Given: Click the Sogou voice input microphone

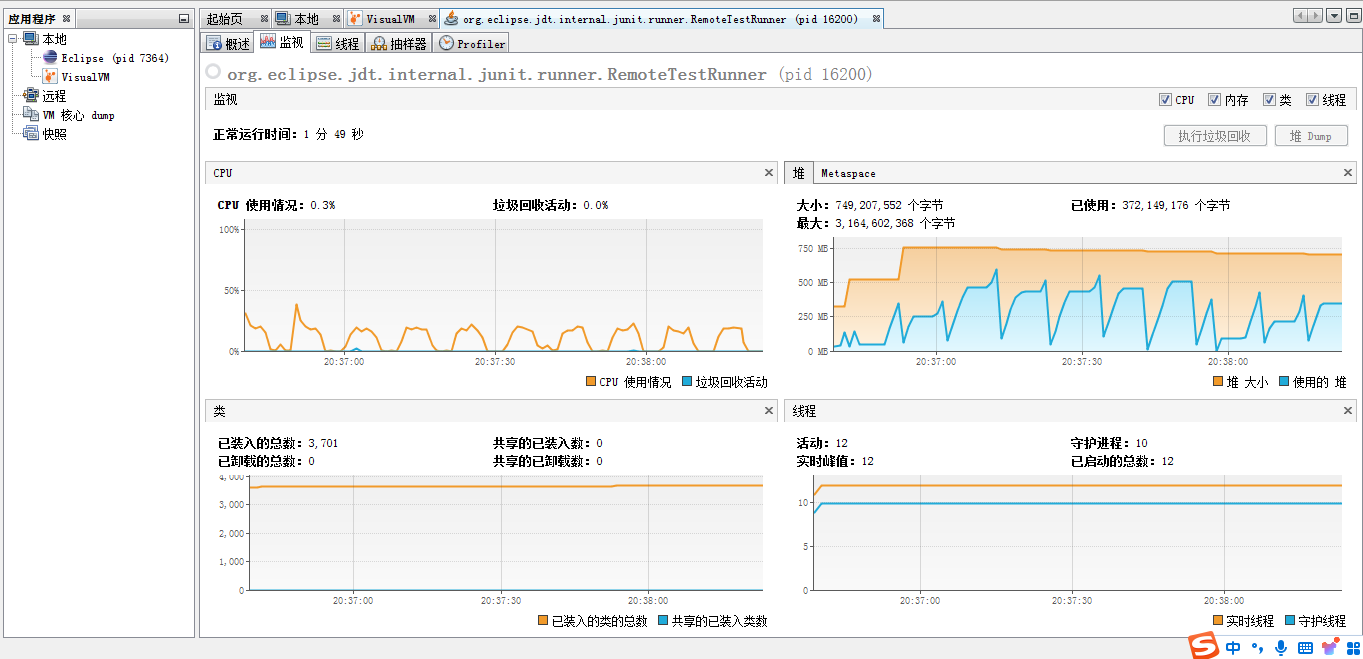Looking at the screenshot, I should (x=1281, y=648).
